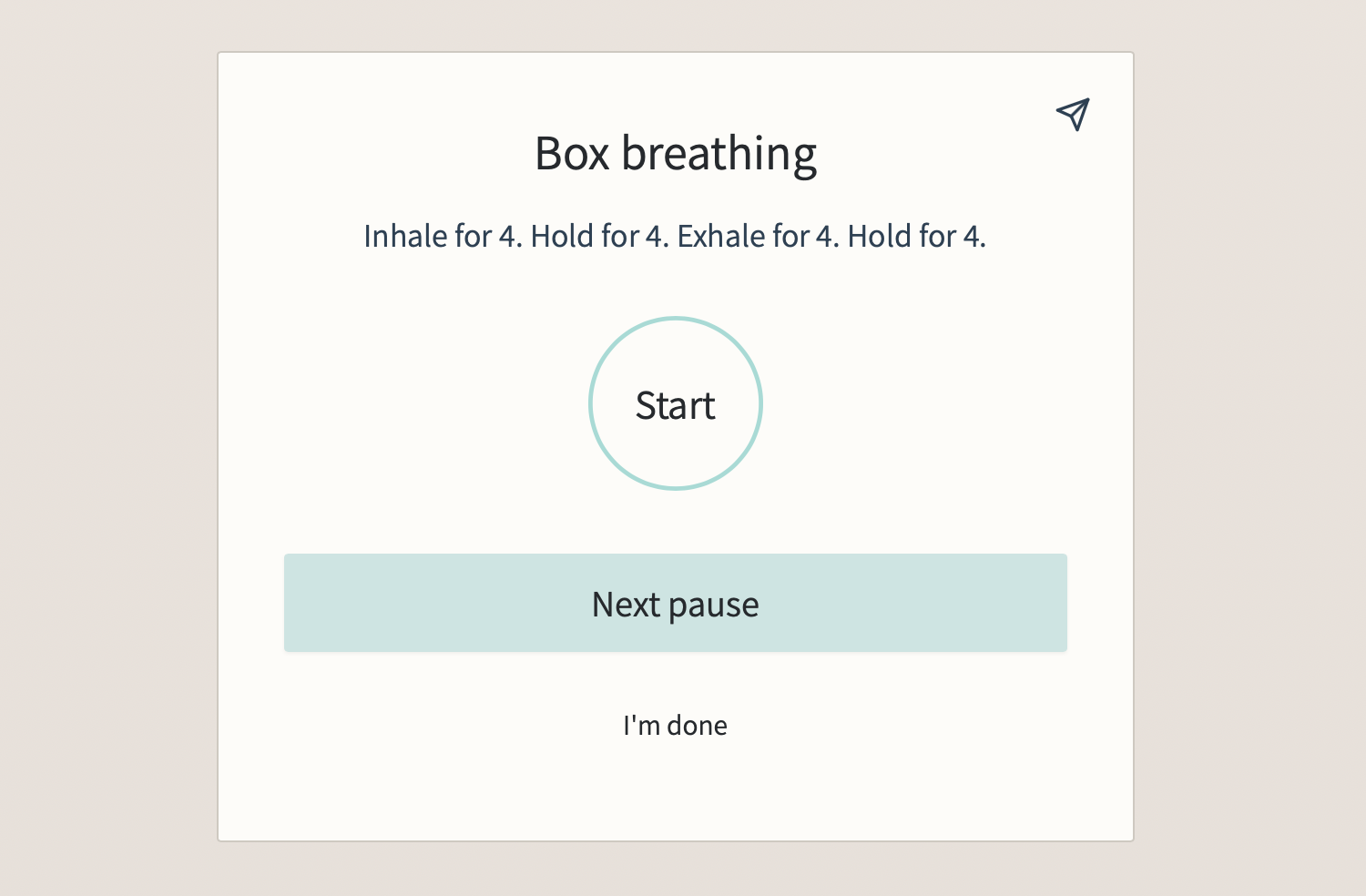Begin the breathing exercise with Start

coord(675,403)
